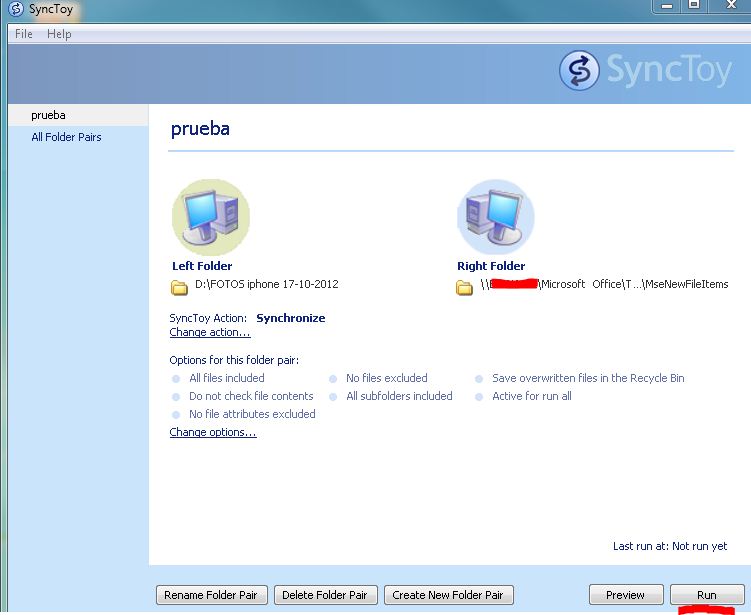The width and height of the screenshot is (751, 615).
Task: Click the Create New Folder Pair button
Action: pyautogui.click(x=449, y=595)
